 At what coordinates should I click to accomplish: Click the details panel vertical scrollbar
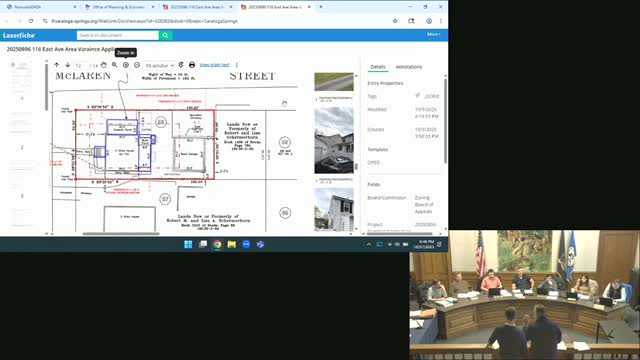click(x=445, y=120)
